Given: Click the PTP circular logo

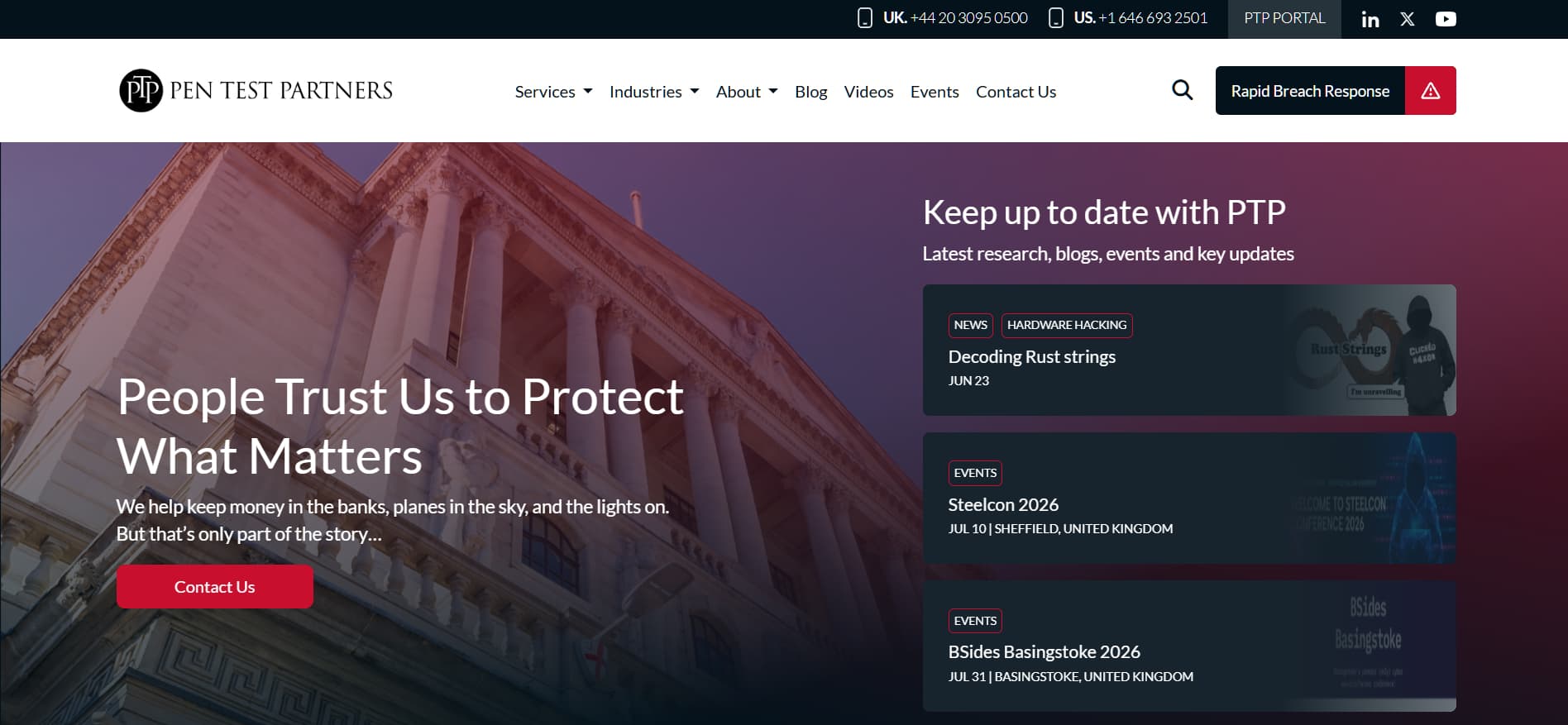Looking at the screenshot, I should coord(141,90).
